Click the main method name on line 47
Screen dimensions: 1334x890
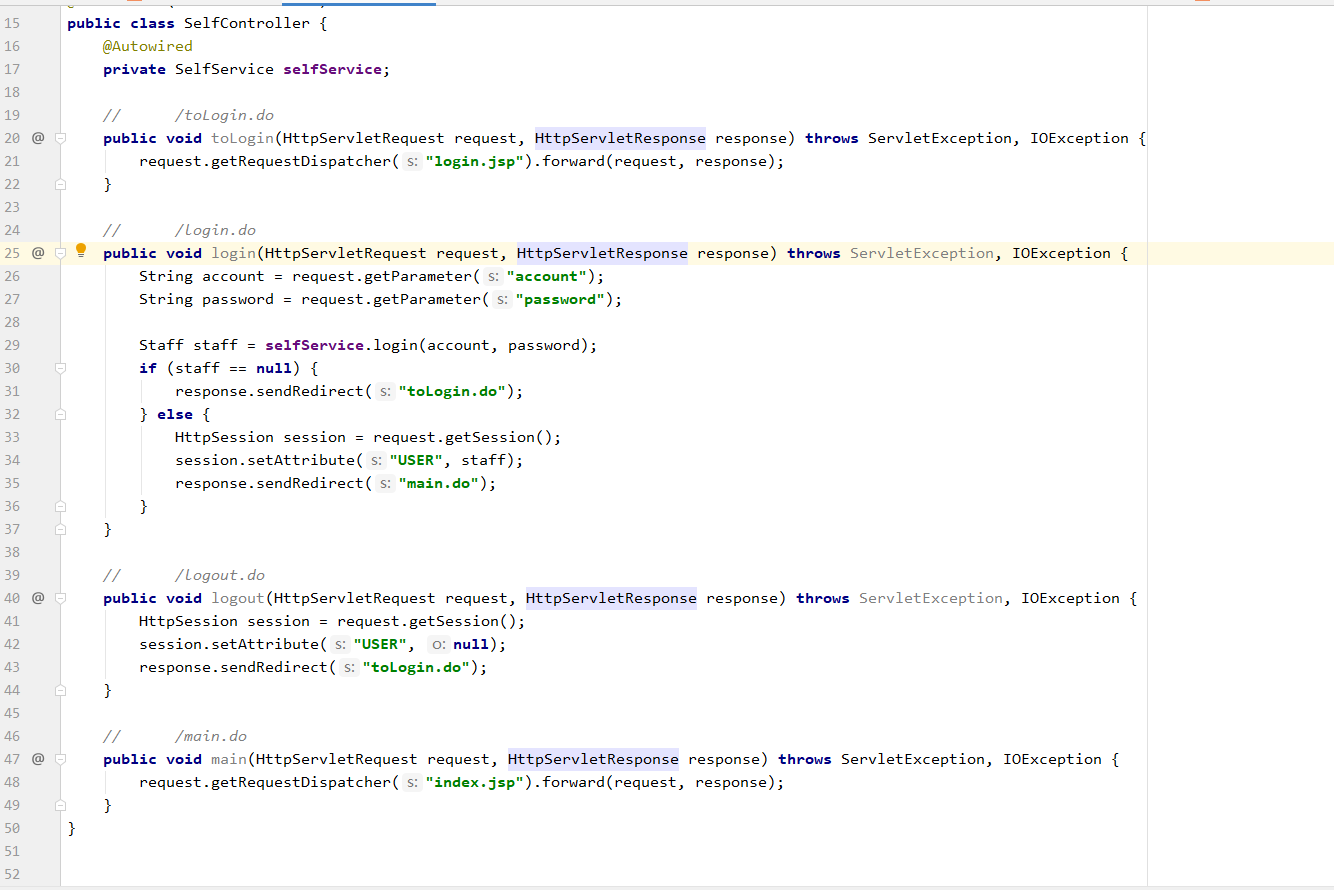point(229,759)
